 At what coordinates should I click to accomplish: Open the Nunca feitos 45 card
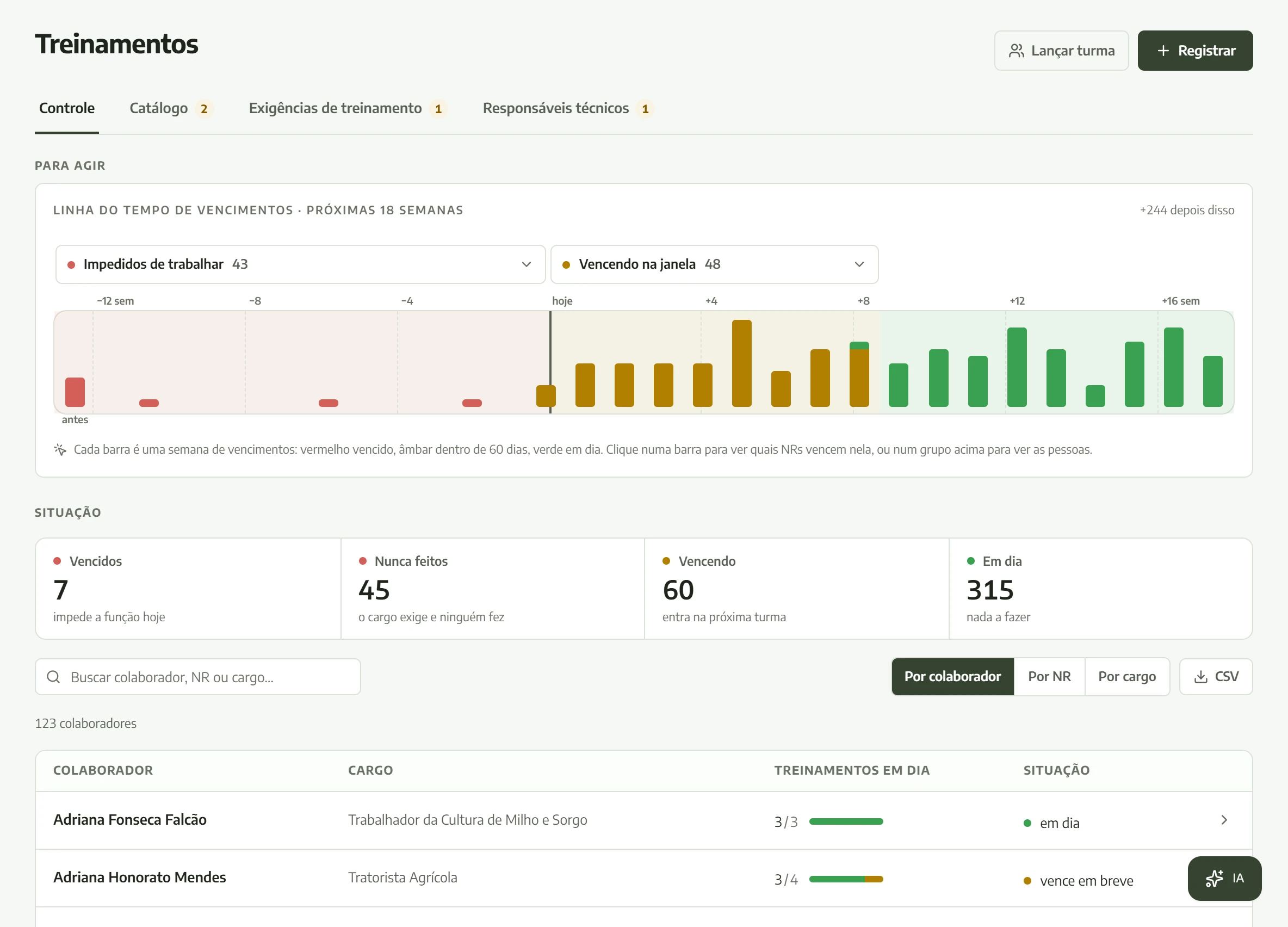(x=492, y=589)
